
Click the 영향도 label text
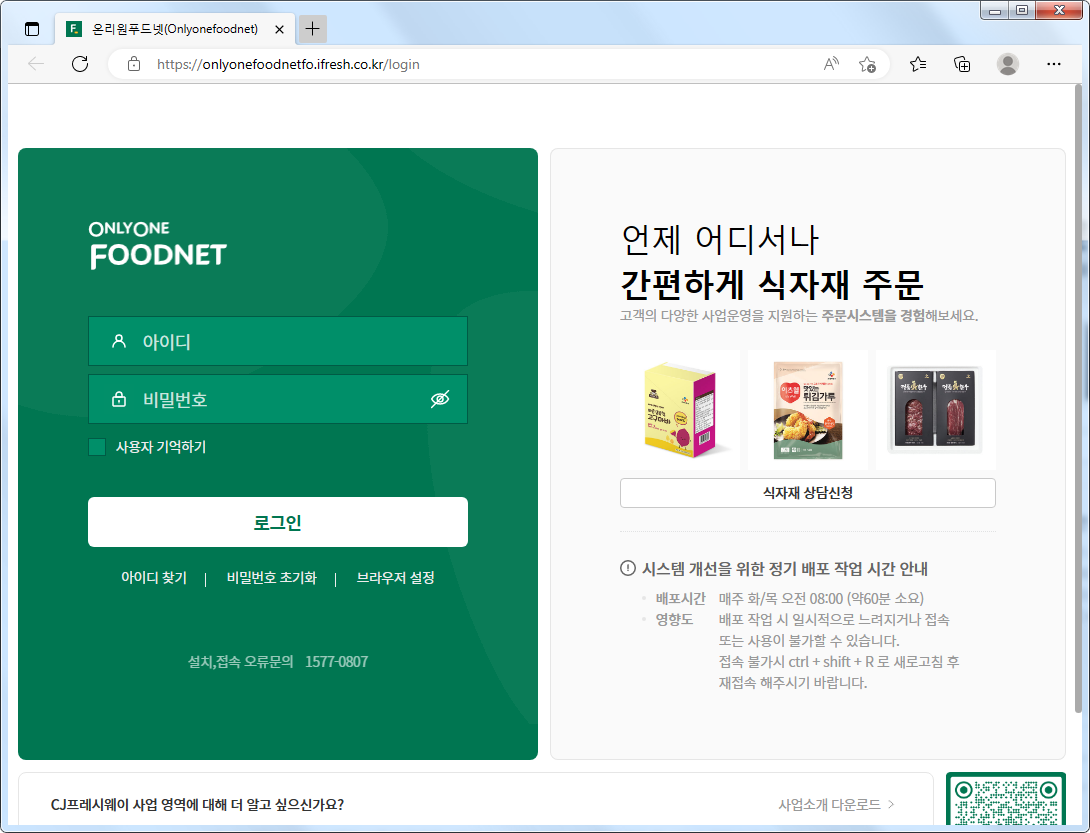[x=674, y=620]
